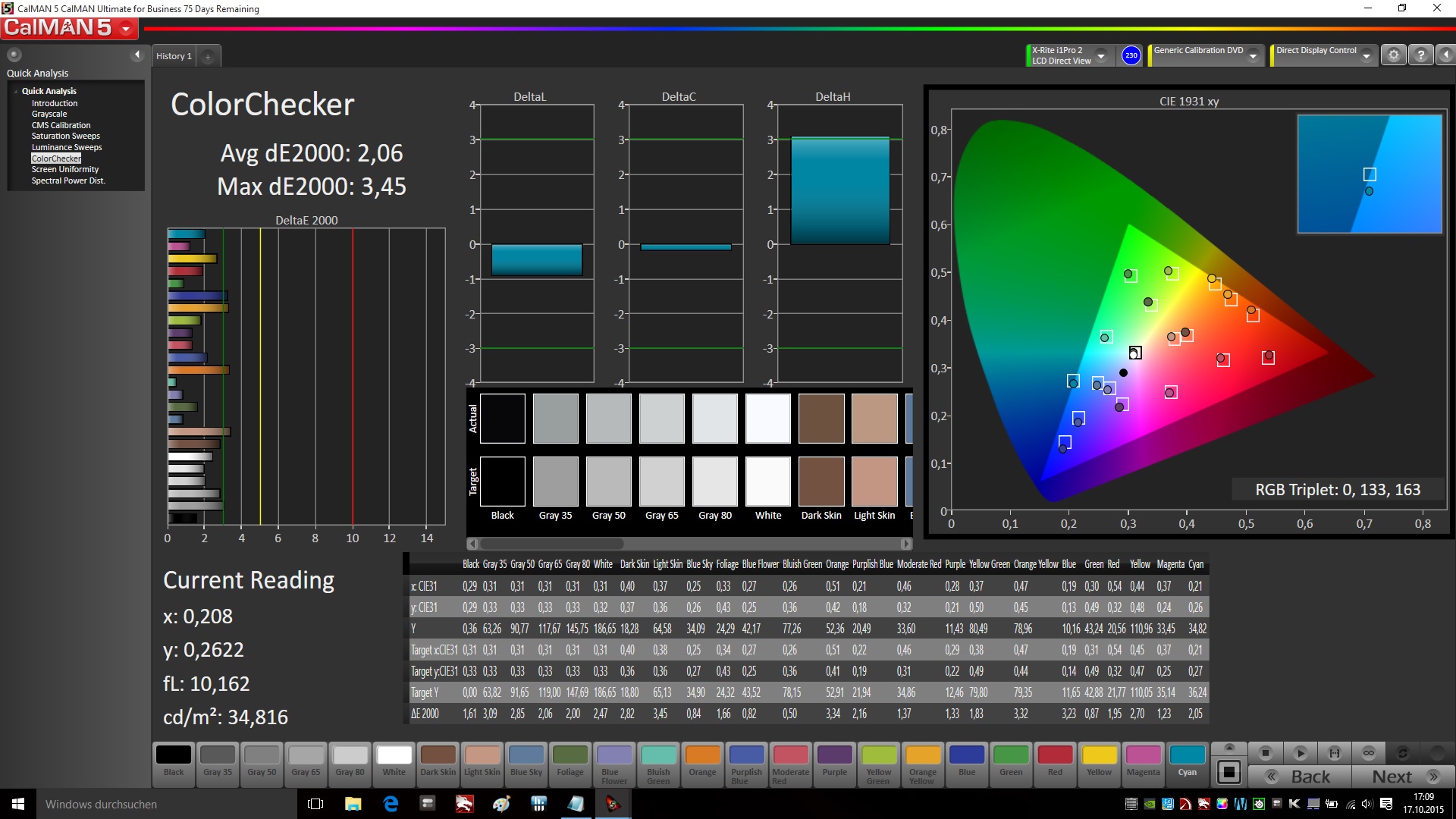Select the Cyan color swatch button
The width and height of the screenshot is (1456, 819).
pyautogui.click(x=1187, y=761)
